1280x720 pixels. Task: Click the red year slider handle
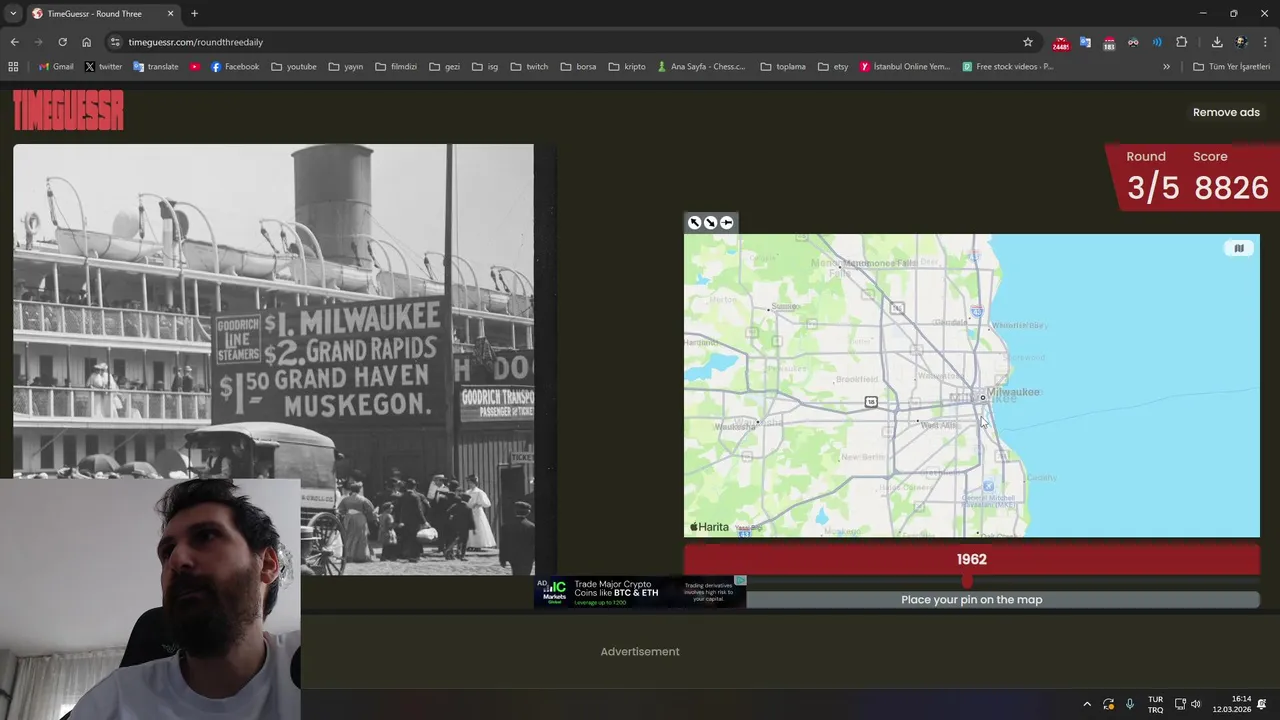(x=967, y=580)
